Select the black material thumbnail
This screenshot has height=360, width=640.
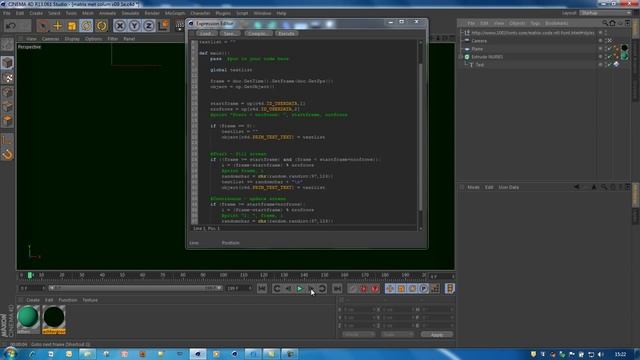(54, 319)
